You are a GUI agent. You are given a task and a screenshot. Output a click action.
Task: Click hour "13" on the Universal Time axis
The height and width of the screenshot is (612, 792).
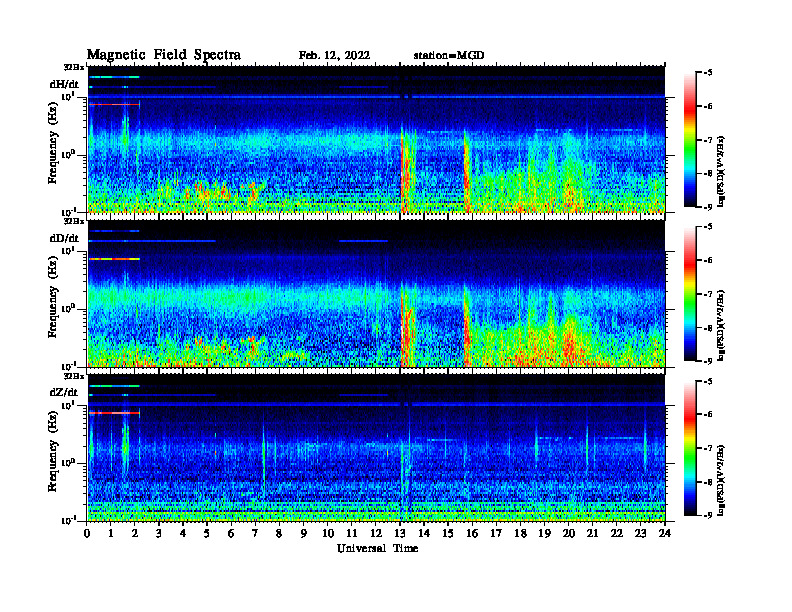pos(400,533)
